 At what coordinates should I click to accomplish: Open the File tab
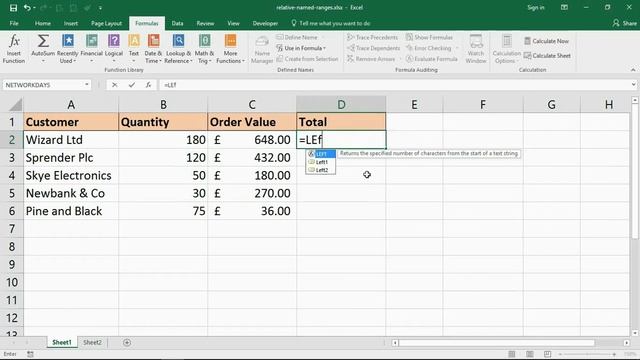14,23
